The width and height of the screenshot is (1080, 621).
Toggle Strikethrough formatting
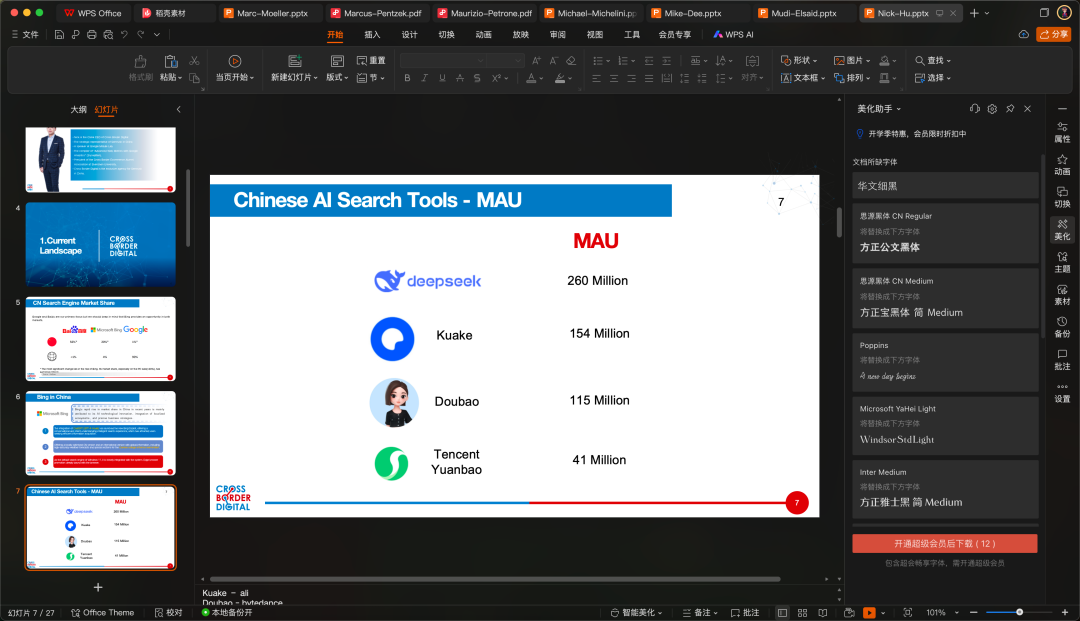[459, 78]
